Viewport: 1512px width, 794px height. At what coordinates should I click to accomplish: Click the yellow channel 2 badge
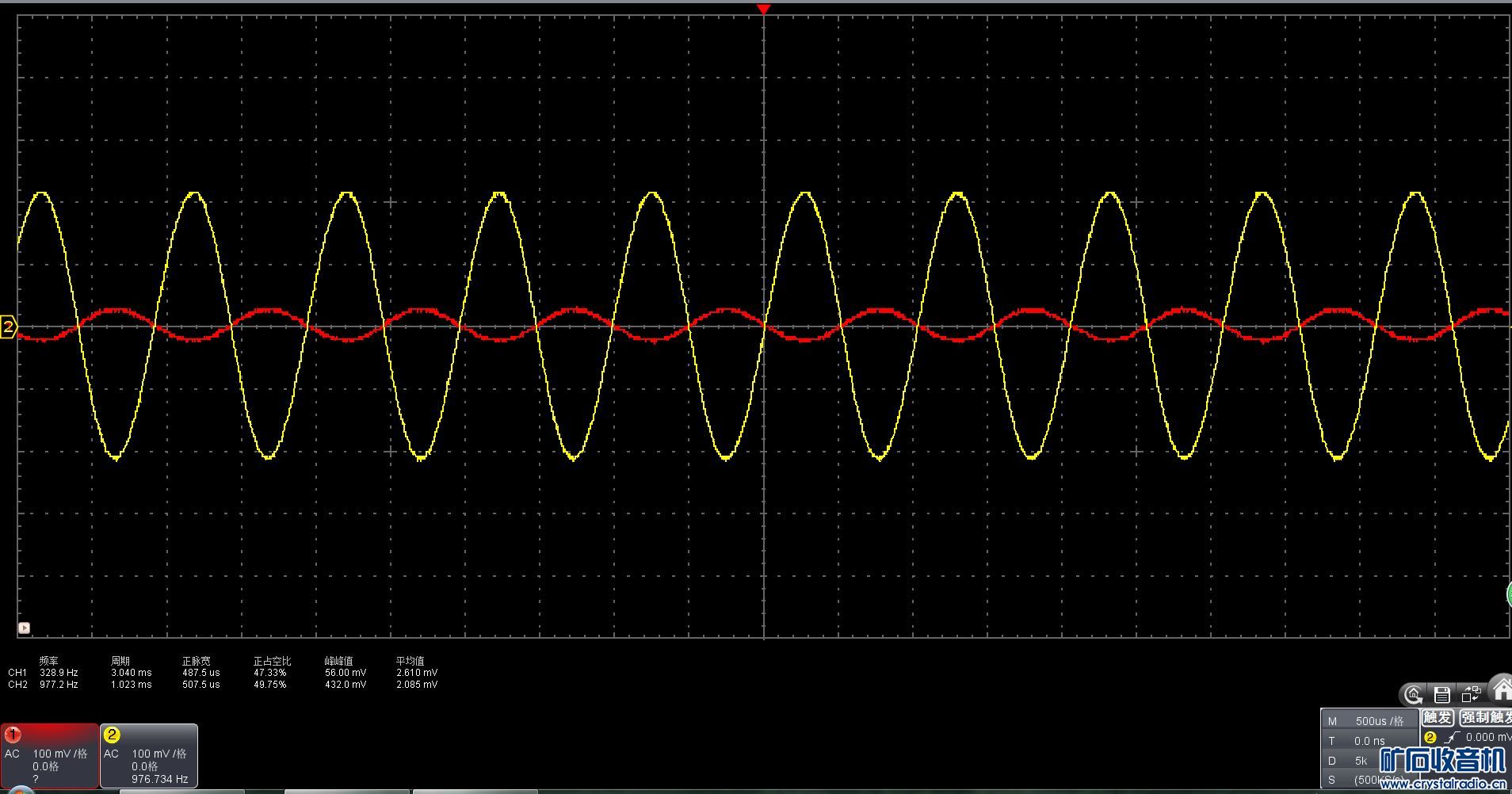tap(112, 735)
